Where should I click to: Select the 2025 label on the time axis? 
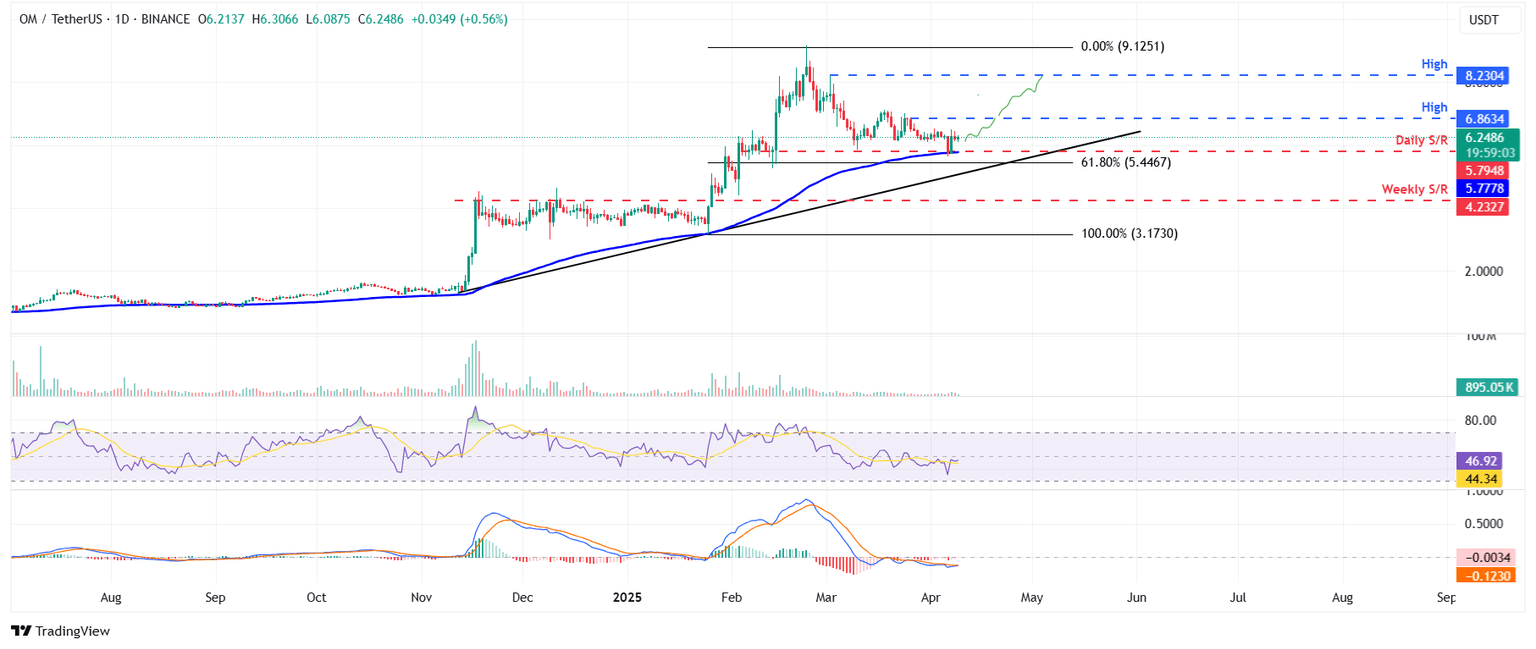point(627,597)
